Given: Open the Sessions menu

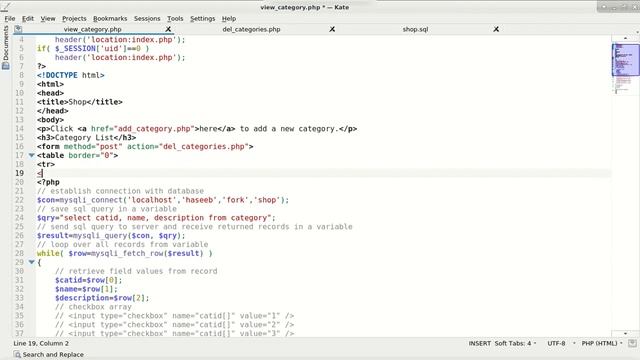Looking at the screenshot, I should pos(147,18).
